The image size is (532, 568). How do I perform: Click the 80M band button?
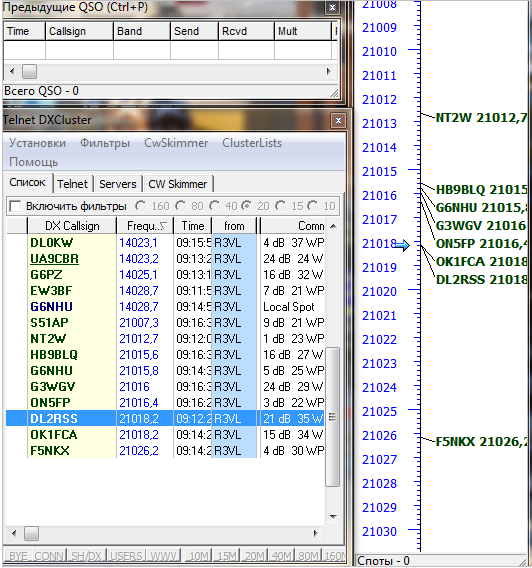309,556
